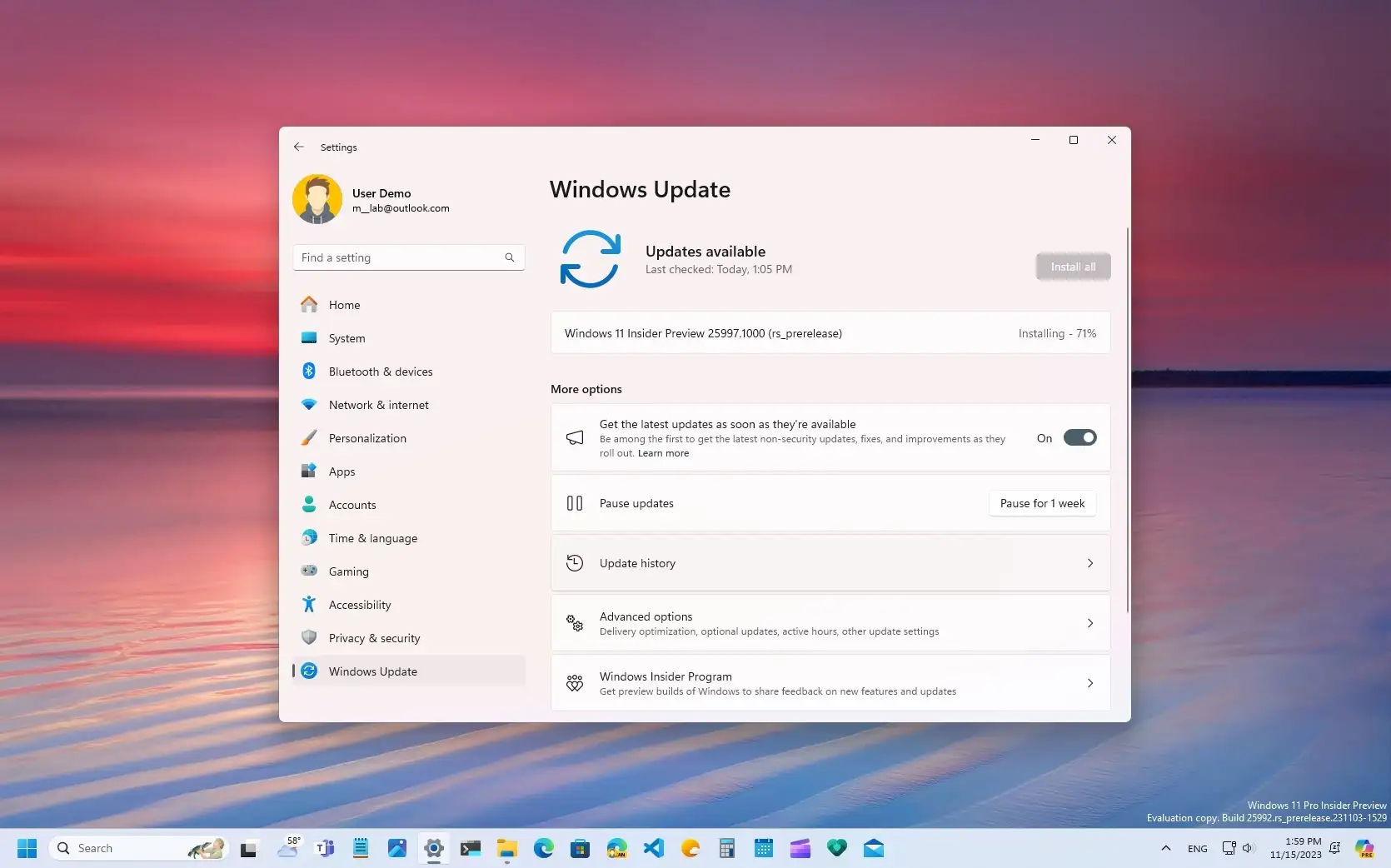Viewport: 1391px width, 868px height.
Task: Open the Windows Start menu
Action: tap(27, 848)
